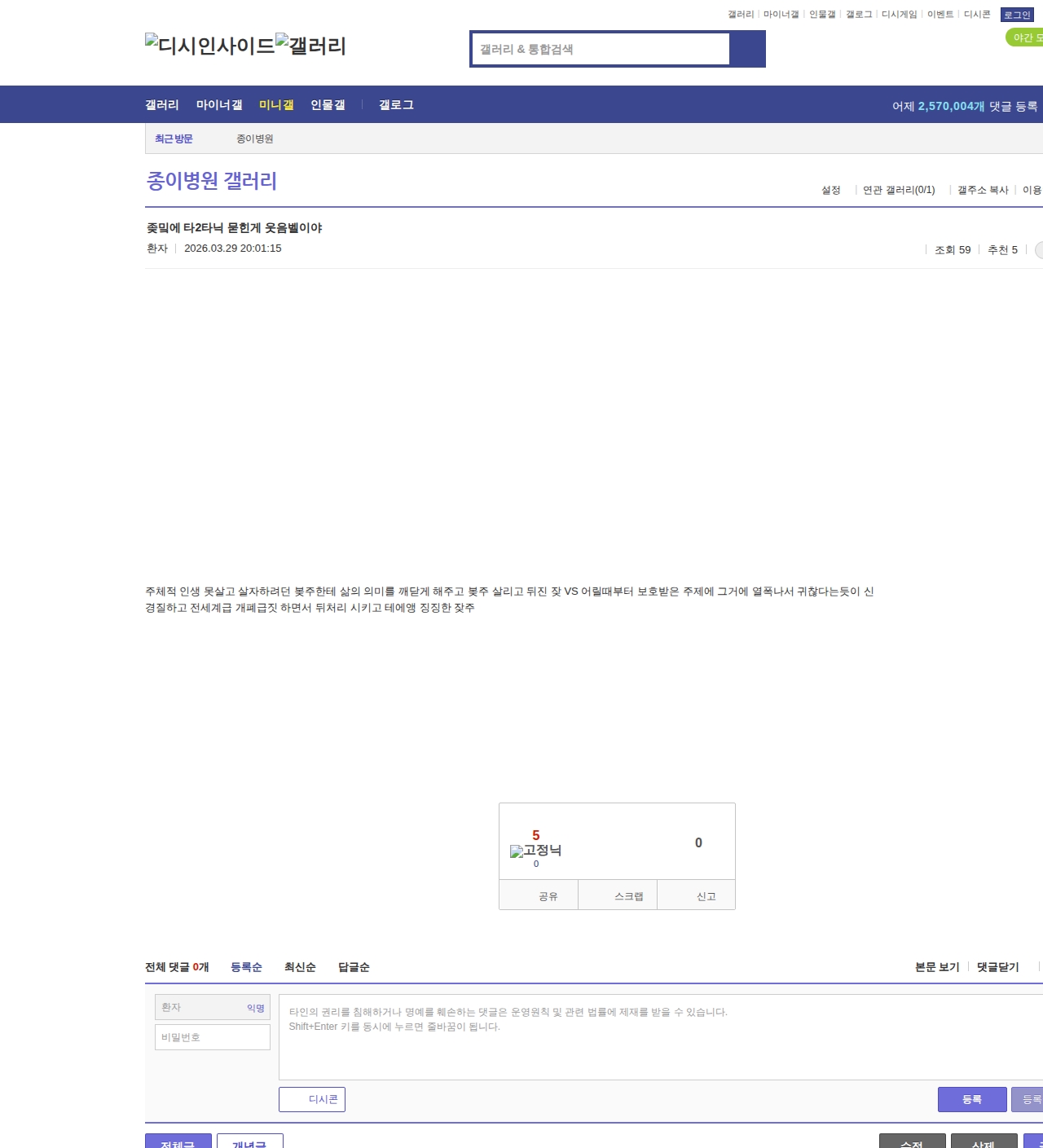This screenshot has width=1043, height=1148.
Task: Expand 연관 갤러리(0/1) list
Action: [899, 190]
